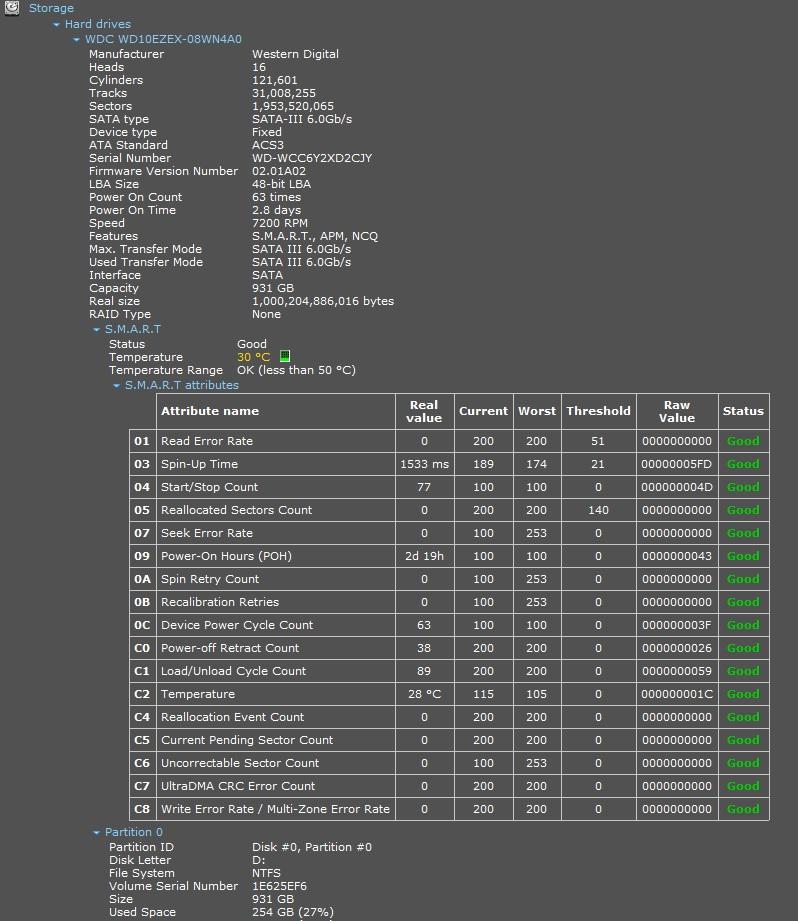Select the Uncorrectable Sector Count attribute
Screen dimensions: 798x921
pos(240,763)
